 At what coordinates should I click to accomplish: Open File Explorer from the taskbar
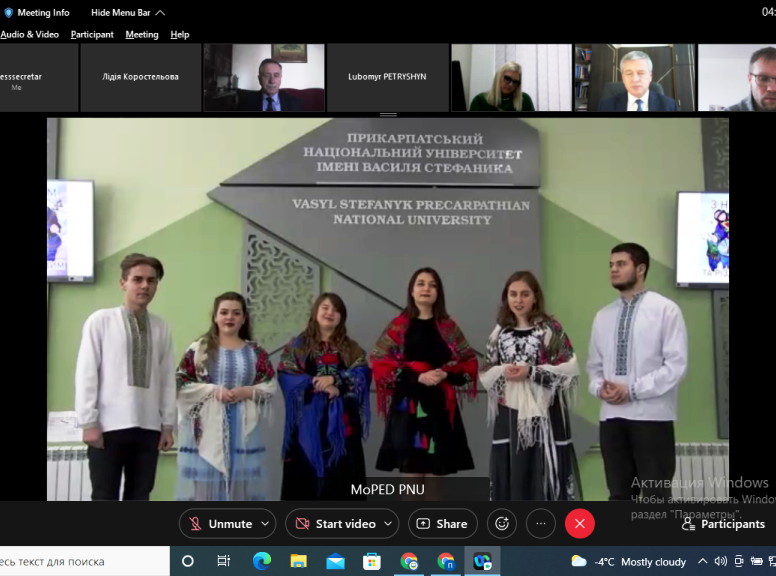point(298,562)
